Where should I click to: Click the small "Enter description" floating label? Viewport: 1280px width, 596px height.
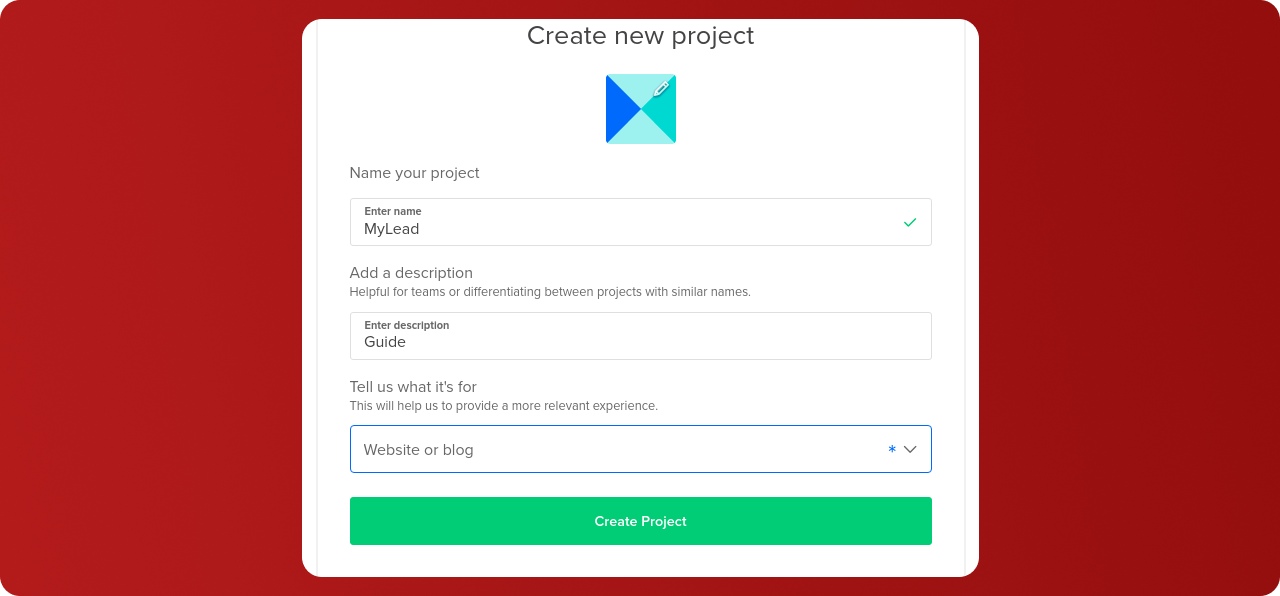406,325
